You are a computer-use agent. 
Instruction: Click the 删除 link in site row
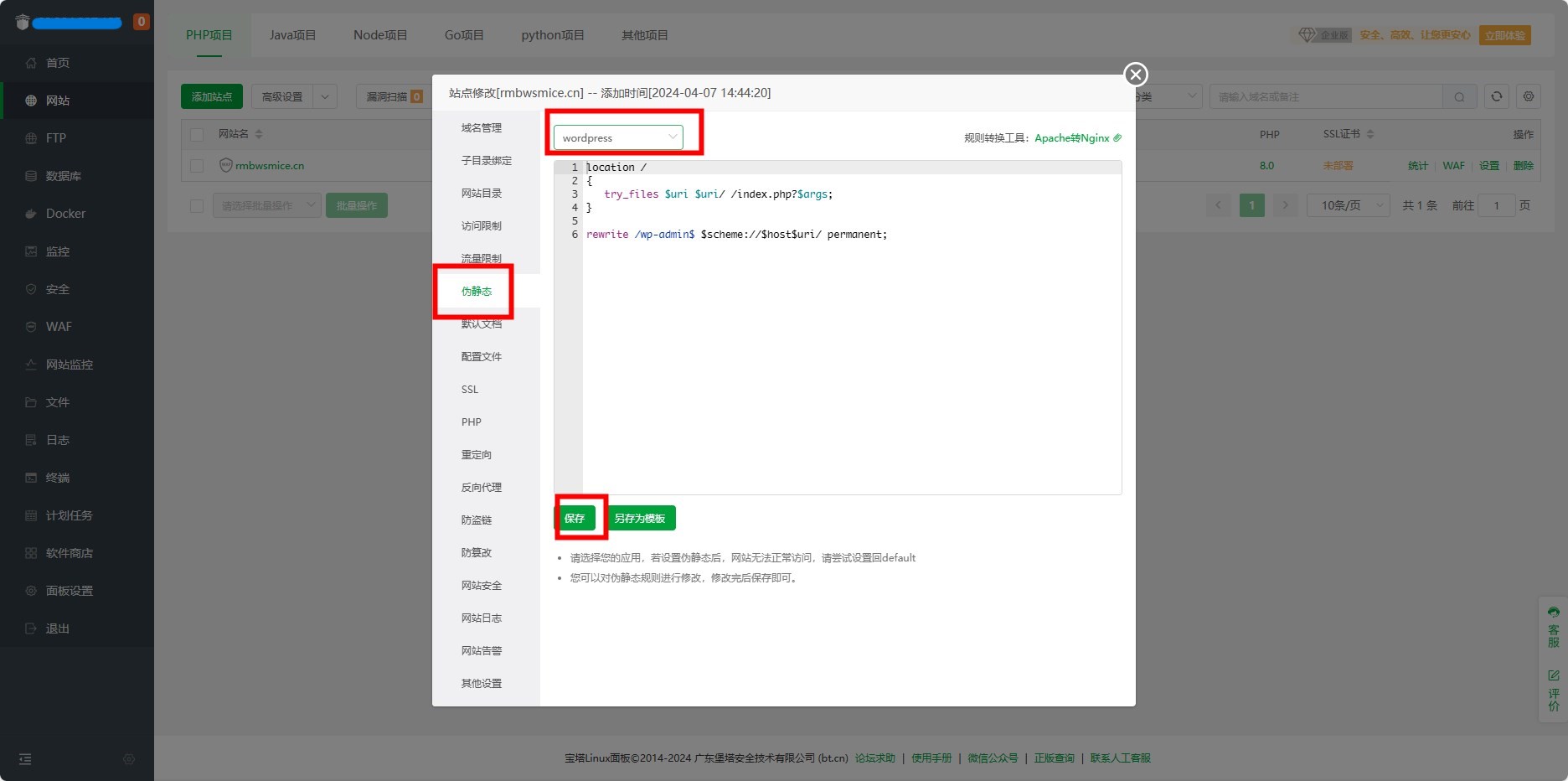coord(1524,165)
